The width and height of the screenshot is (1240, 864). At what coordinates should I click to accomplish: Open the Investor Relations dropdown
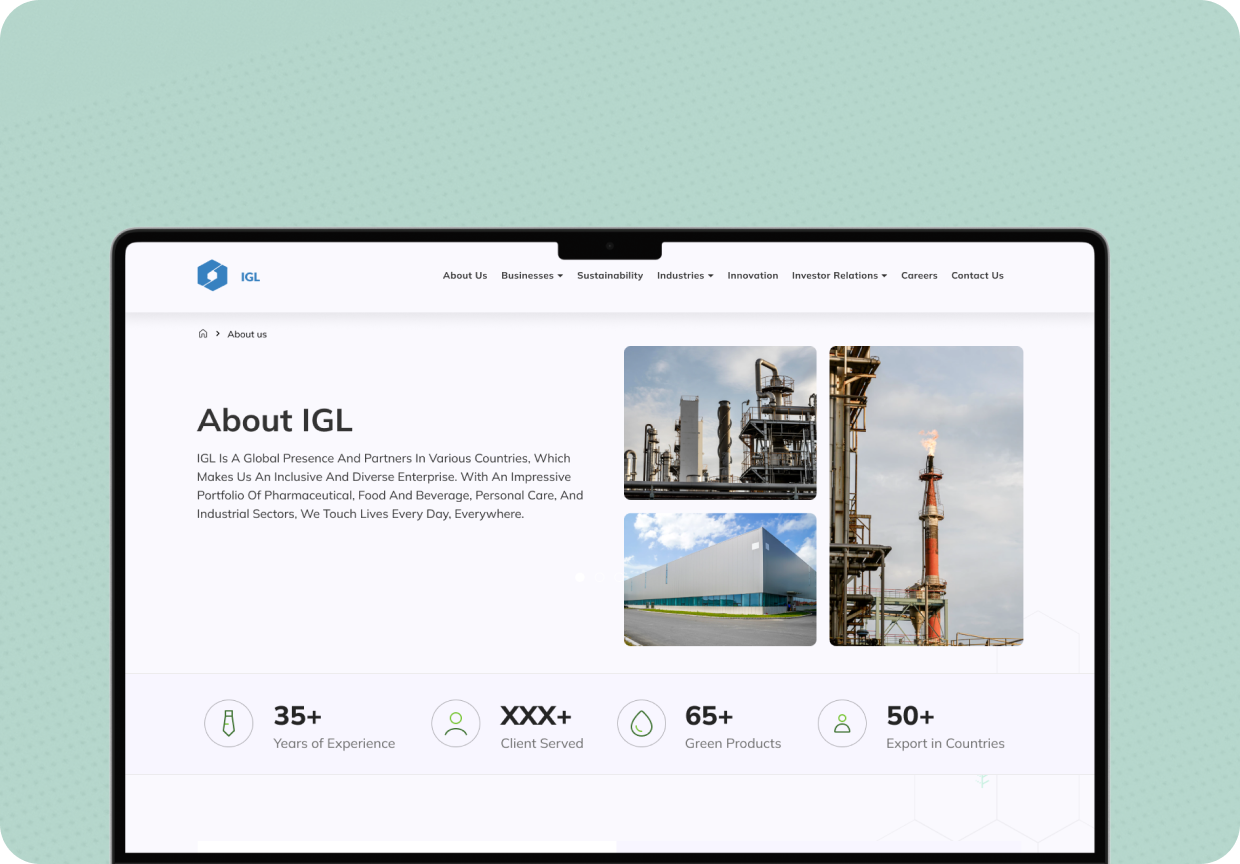click(x=839, y=276)
